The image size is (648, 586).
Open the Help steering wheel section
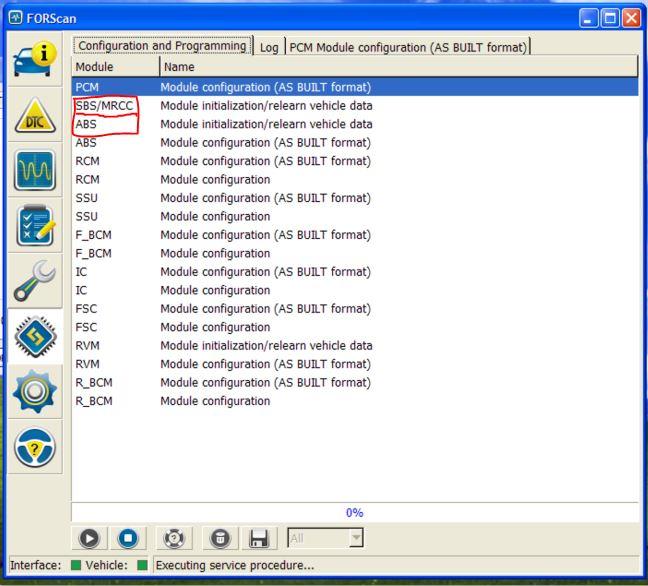35,447
